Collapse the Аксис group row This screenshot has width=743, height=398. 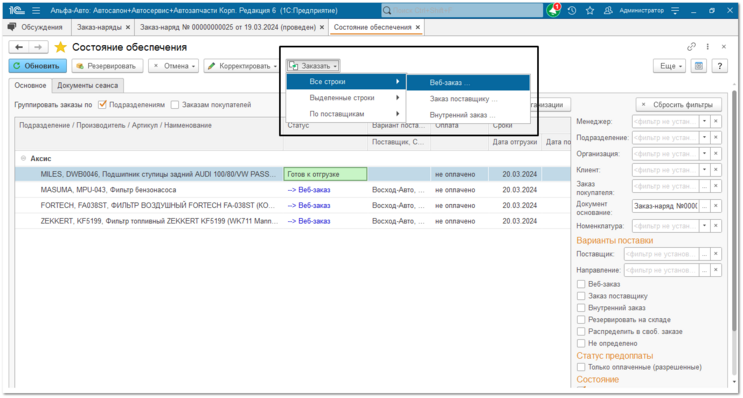pos(23,158)
